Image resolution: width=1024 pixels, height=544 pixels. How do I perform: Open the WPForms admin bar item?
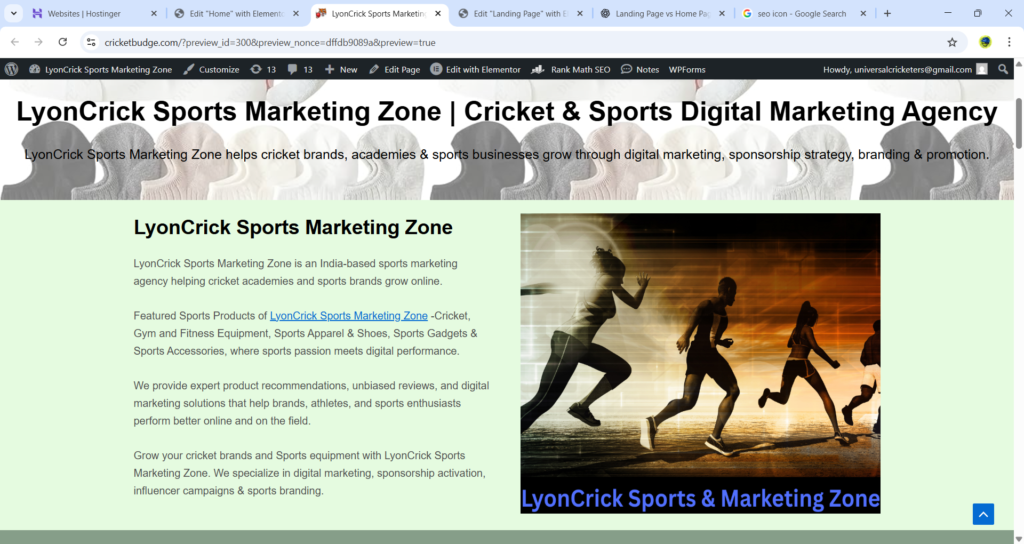click(687, 69)
